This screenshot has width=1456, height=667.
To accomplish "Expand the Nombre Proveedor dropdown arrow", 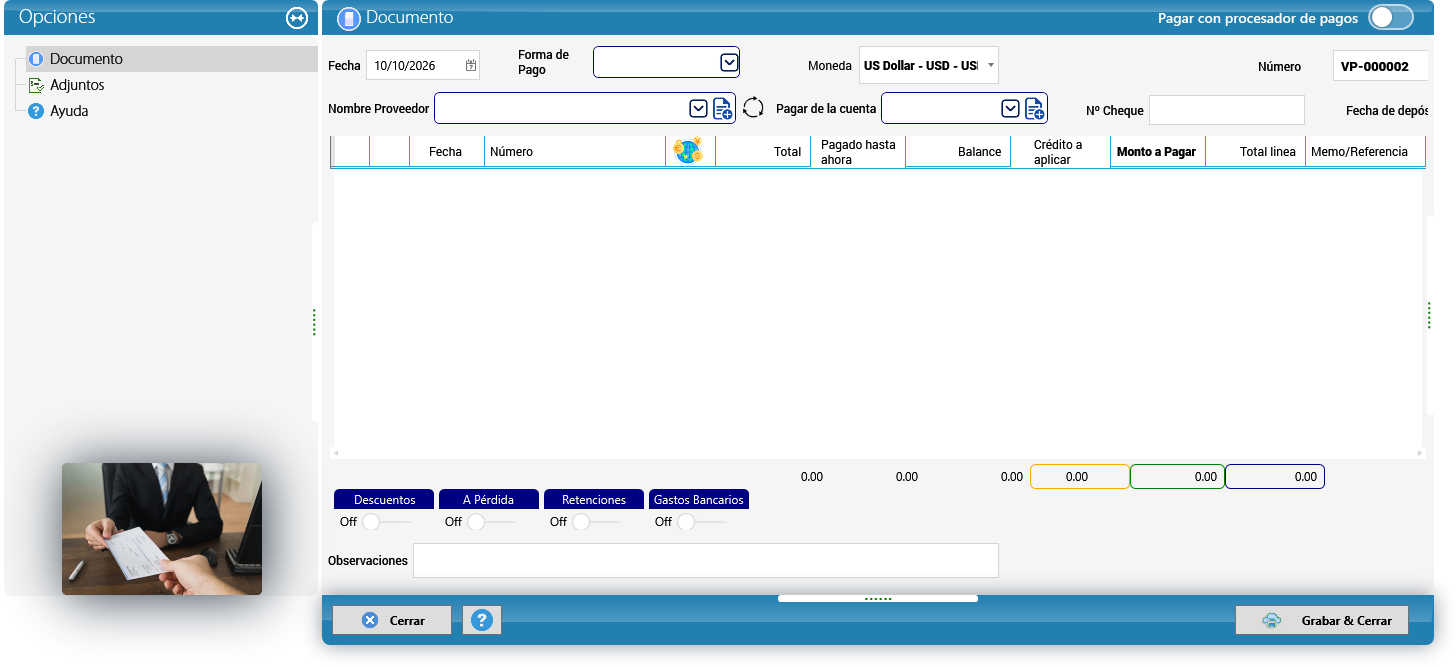I will [699, 108].
